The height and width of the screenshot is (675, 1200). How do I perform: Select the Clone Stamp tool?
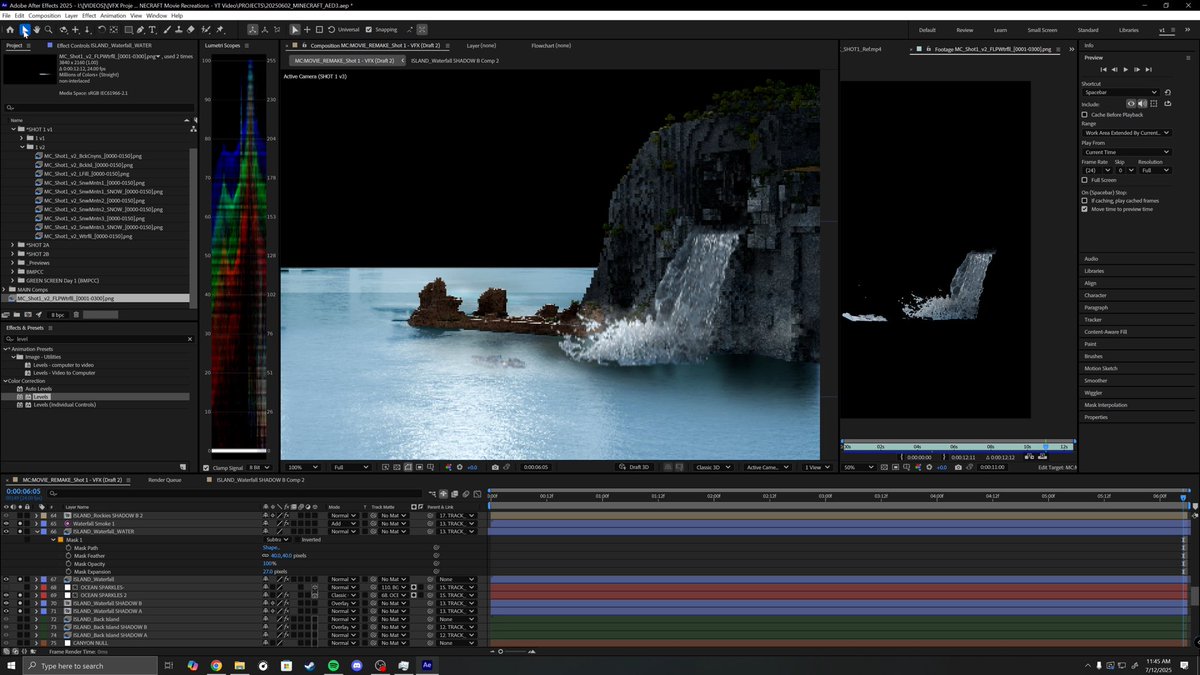coord(178,30)
